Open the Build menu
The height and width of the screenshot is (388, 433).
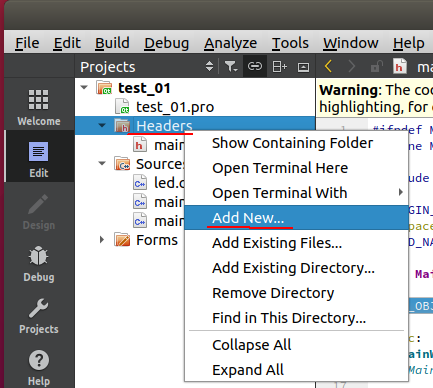click(x=112, y=43)
